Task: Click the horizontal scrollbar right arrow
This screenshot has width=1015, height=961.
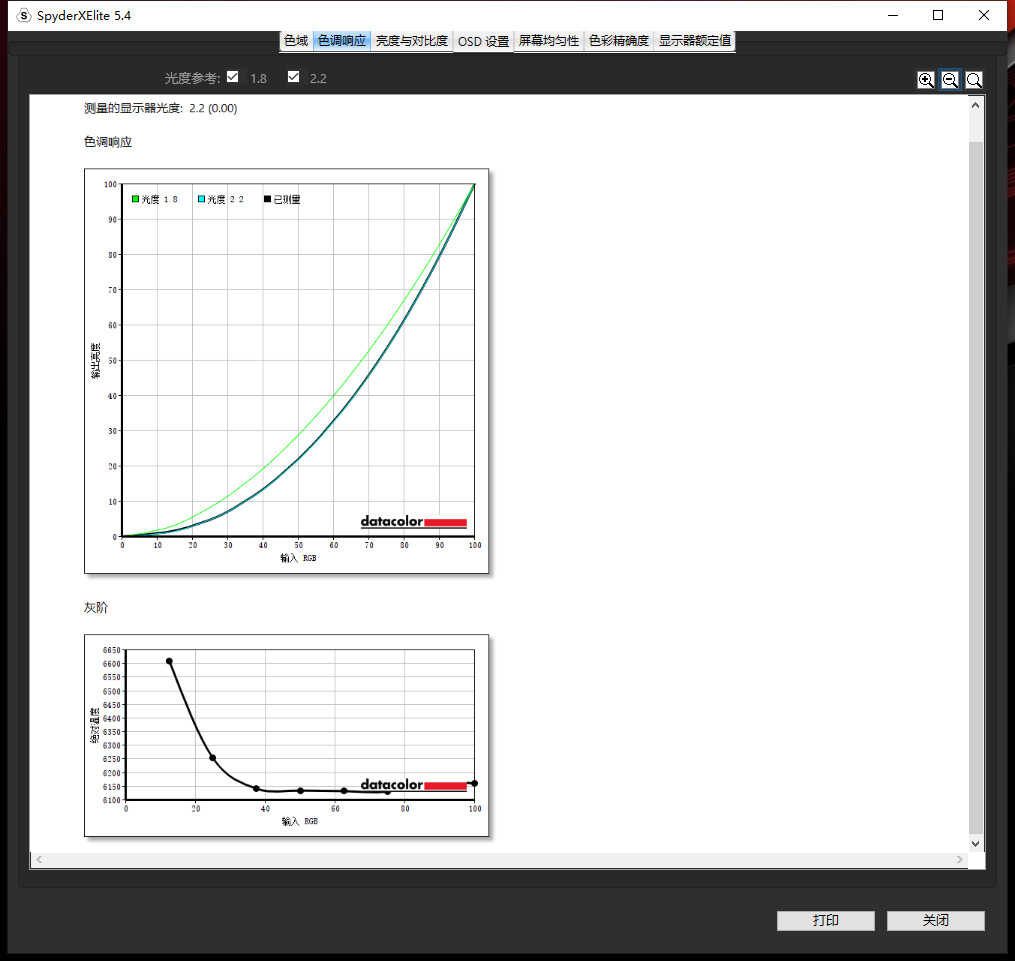Action: 959,859
